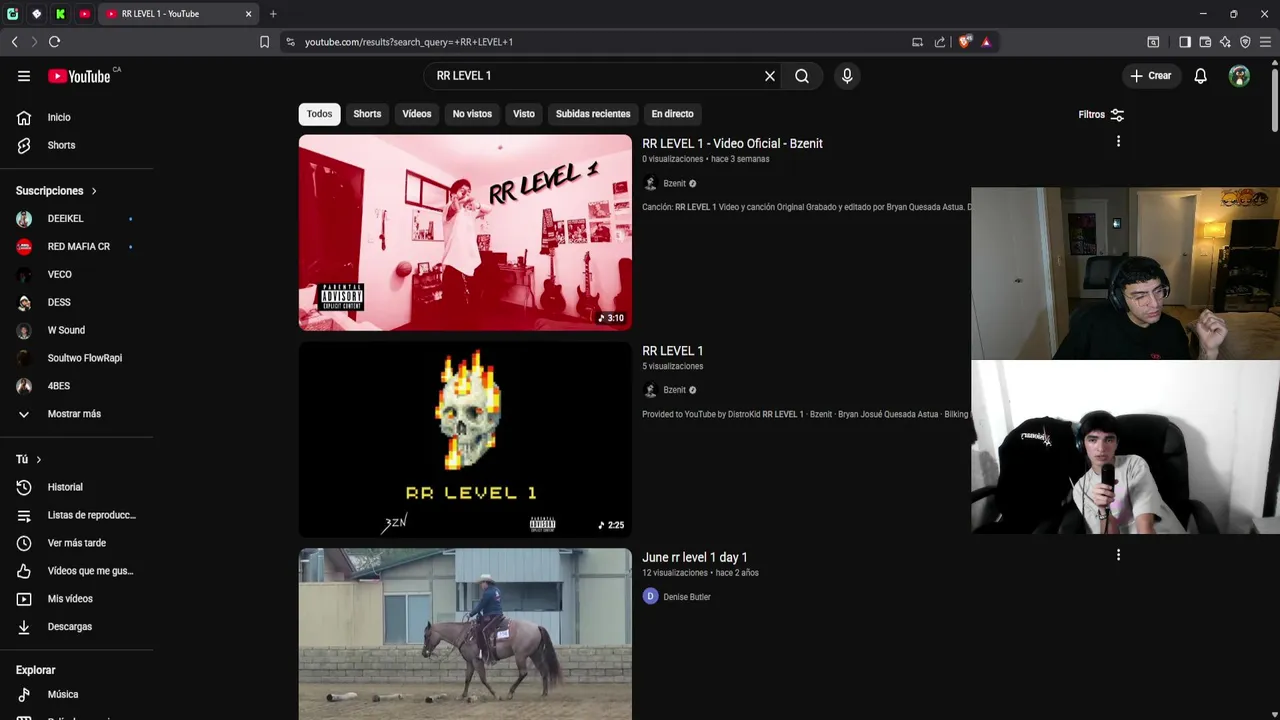Play the horse rider video thumbnail
1280x720 pixels.
click(x=465, y=634)
